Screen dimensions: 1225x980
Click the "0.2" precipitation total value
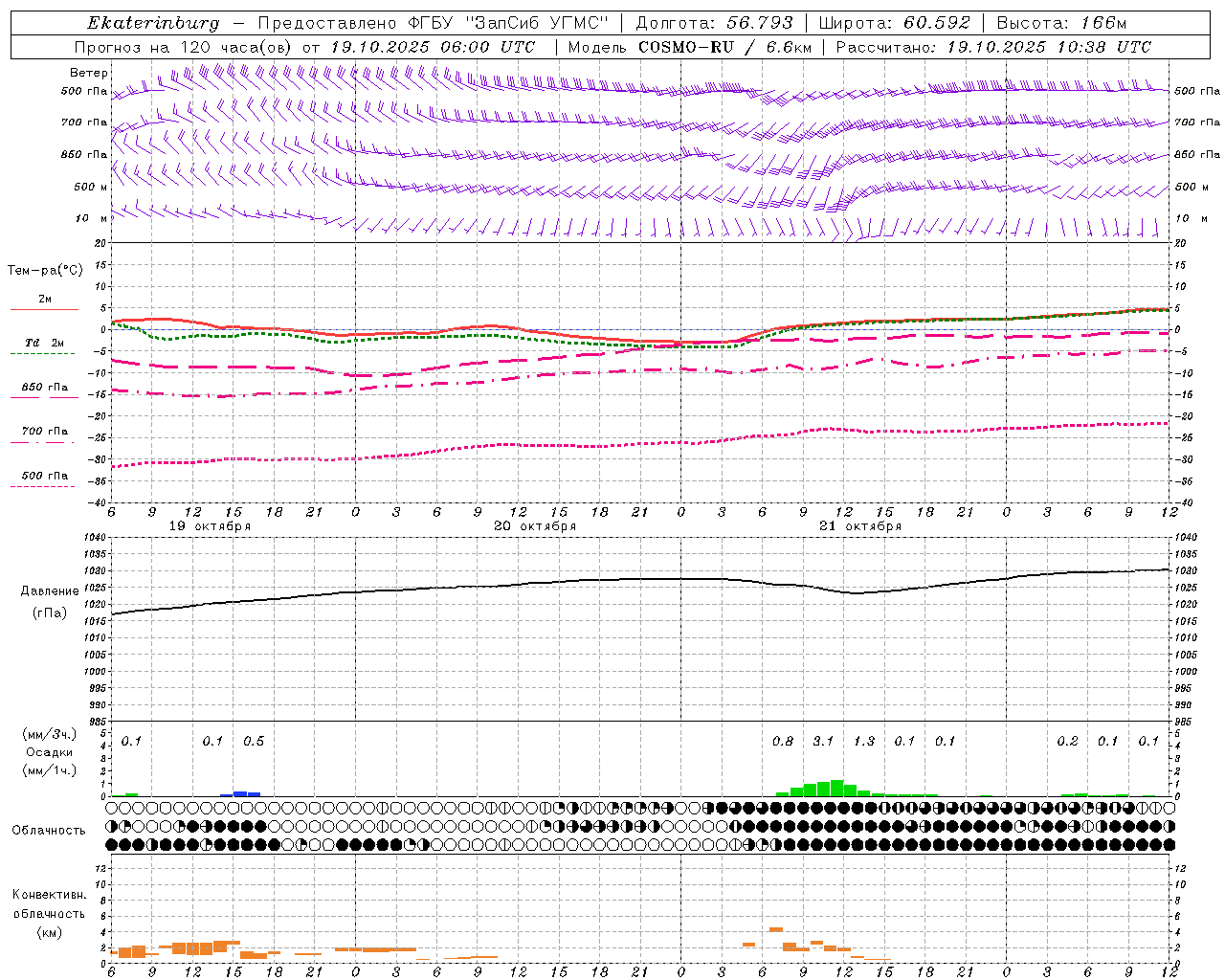tap(1067, 742)
